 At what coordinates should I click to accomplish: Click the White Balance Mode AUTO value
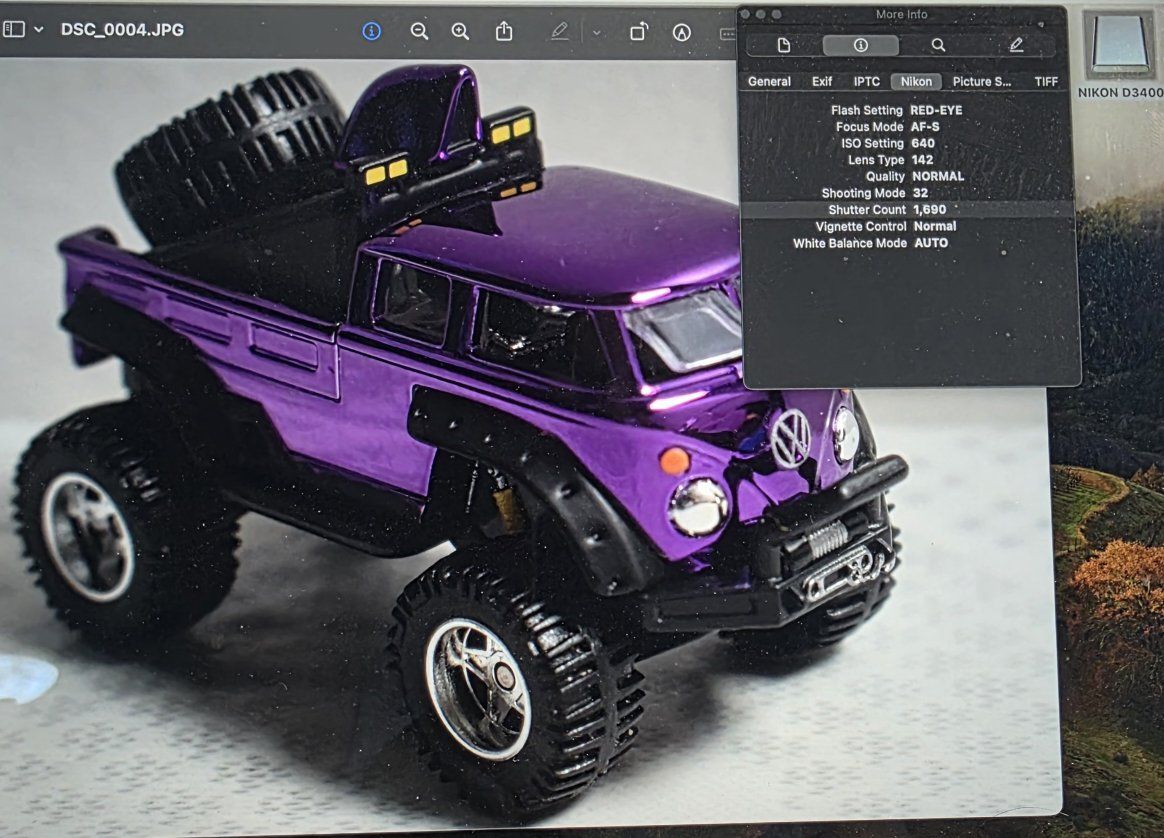tap(931, 243)
